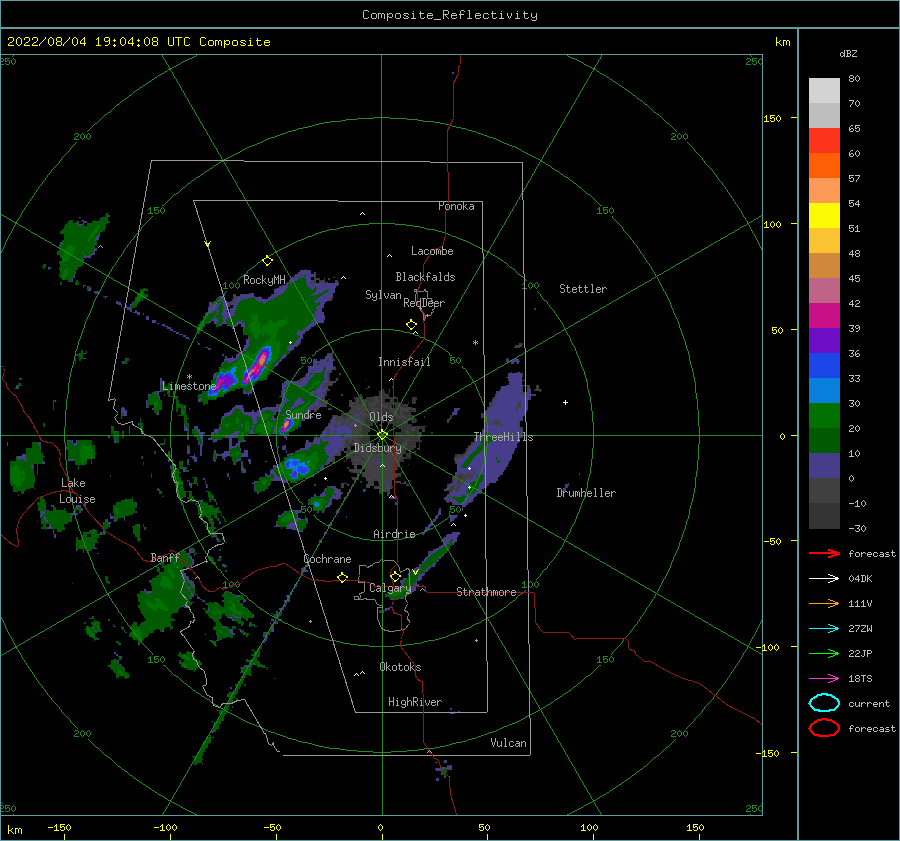This screenshot has height=841, width=900.
Task: Click the Lacombe city label
Action: 432,251
